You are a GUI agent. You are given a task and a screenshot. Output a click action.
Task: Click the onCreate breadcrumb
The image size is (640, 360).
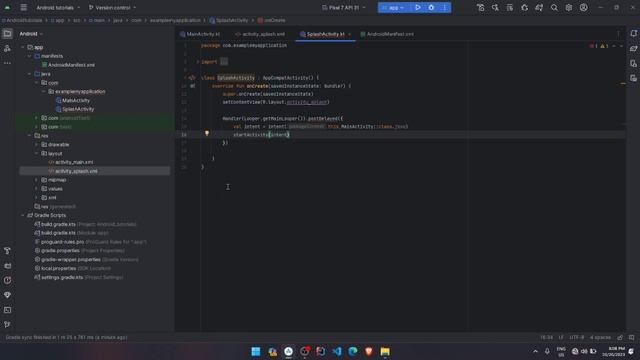coord(271,20)
